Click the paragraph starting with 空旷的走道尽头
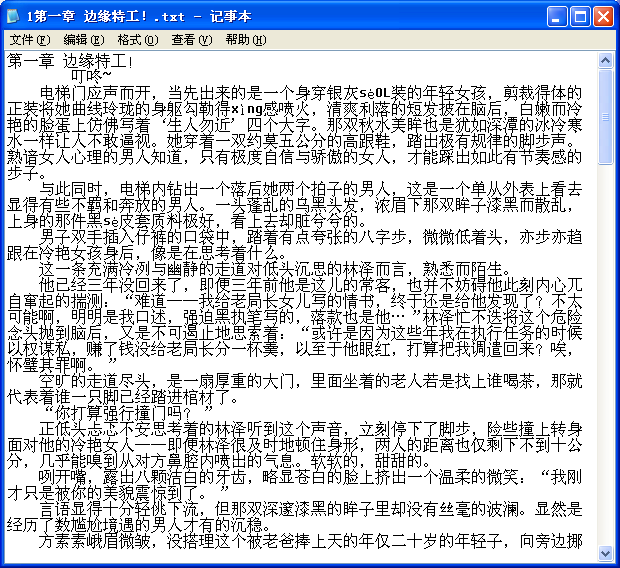The width and height of the screenshot is (620, 568). click(x=300, y=380)
